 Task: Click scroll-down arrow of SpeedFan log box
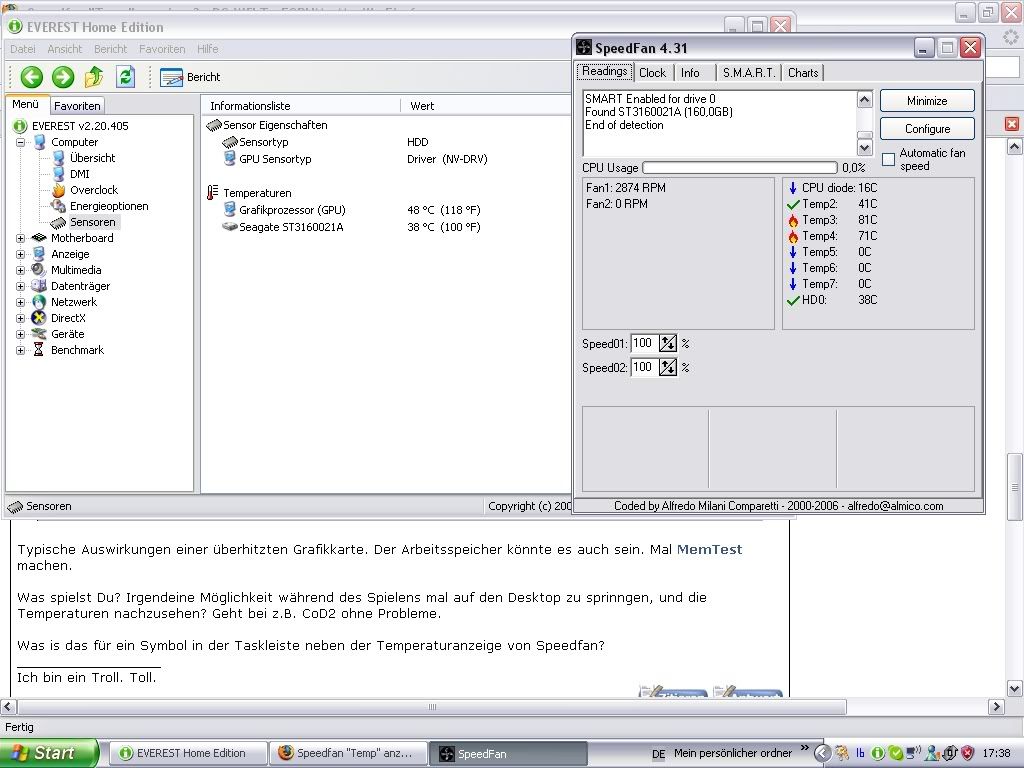[x=865, y=148]
